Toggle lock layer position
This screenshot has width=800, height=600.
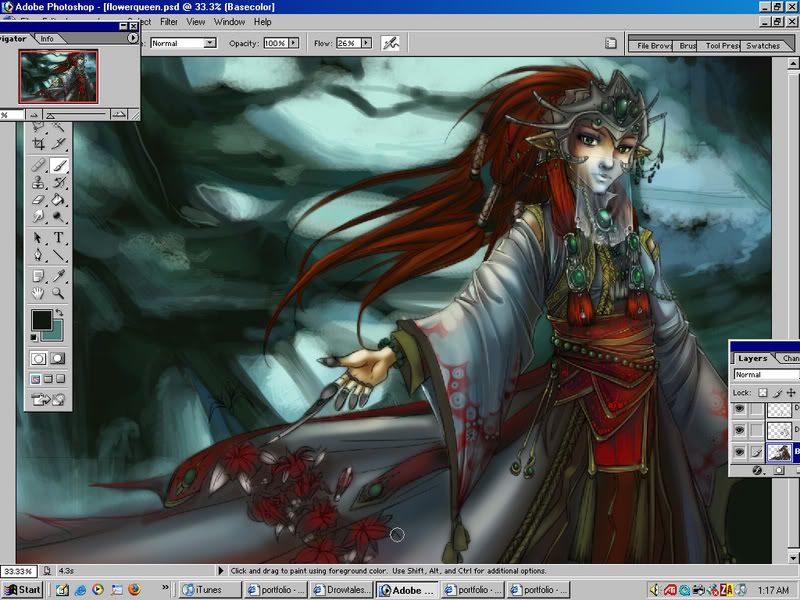click(791, 392)
